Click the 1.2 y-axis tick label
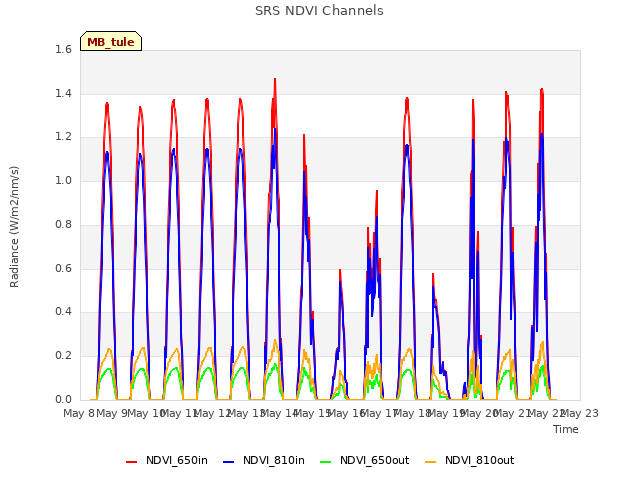The image size is (640, 480). tap(63, 137)
